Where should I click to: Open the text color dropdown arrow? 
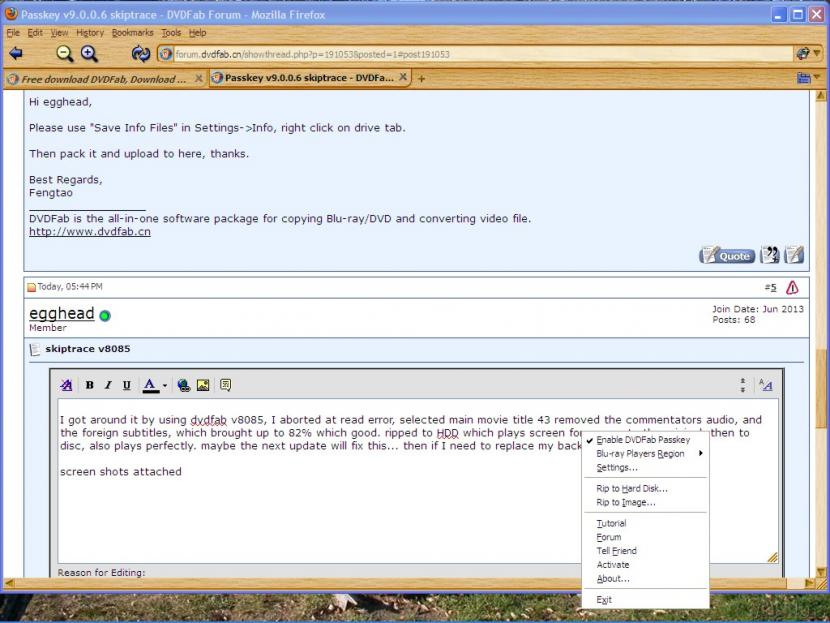click(x=165, y=385)
